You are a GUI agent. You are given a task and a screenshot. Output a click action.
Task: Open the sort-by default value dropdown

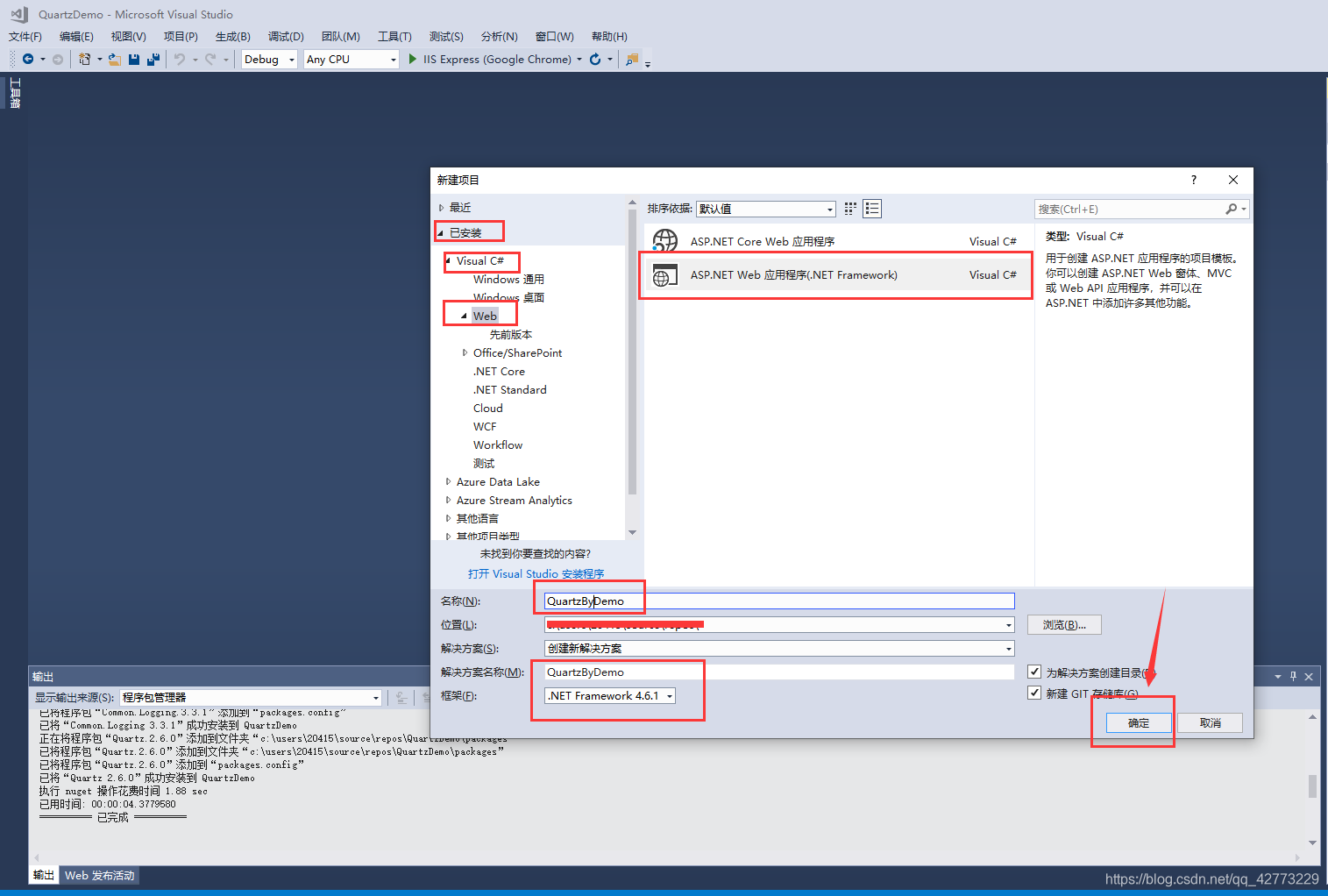(766, 209)
